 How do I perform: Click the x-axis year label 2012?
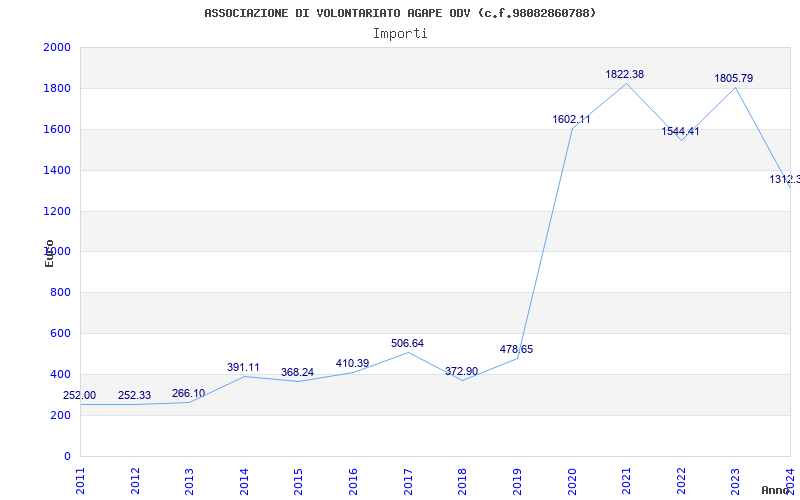click(x=135, y=482)
